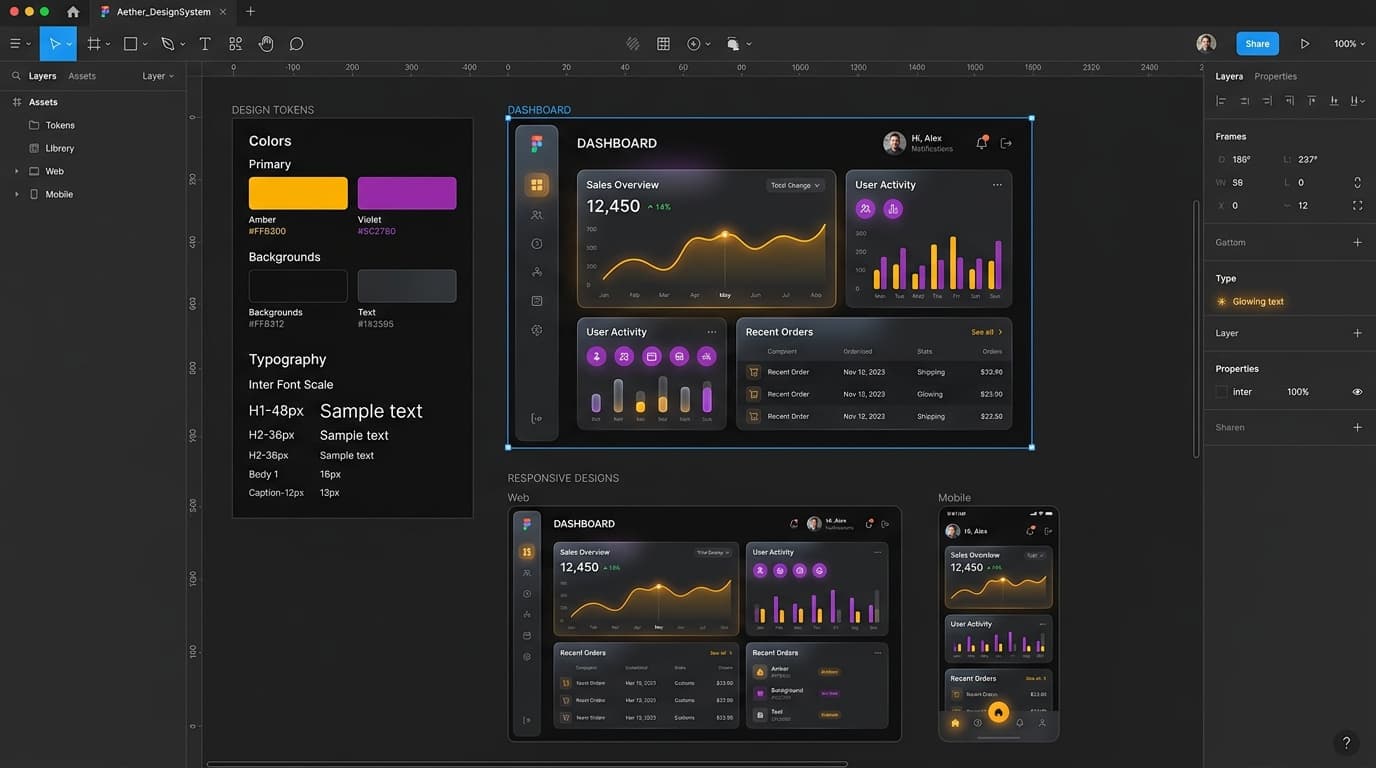Open the help question mark button

tap(1346, 743)
